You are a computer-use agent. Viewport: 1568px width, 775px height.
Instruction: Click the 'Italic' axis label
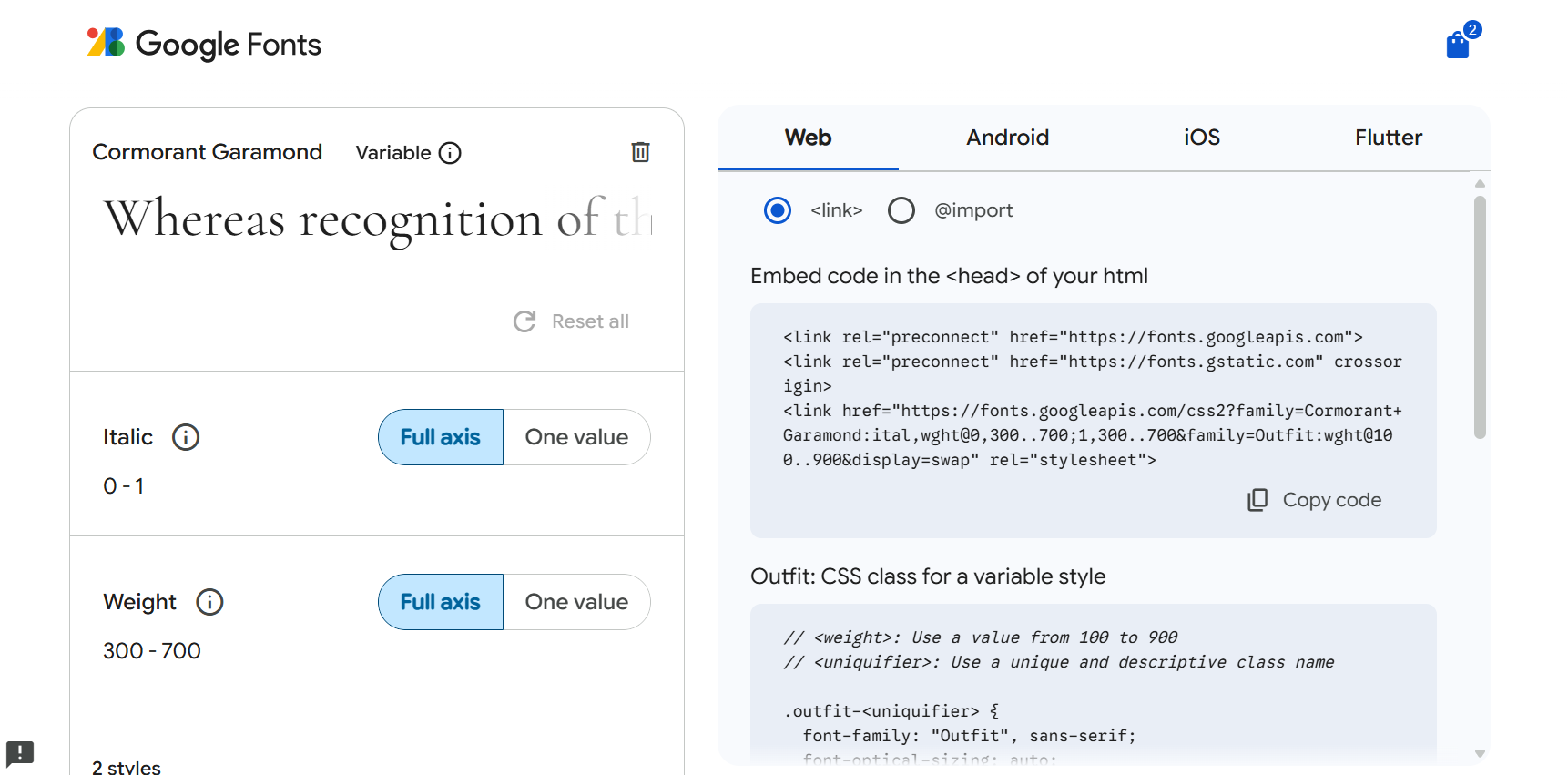[127, 437]
